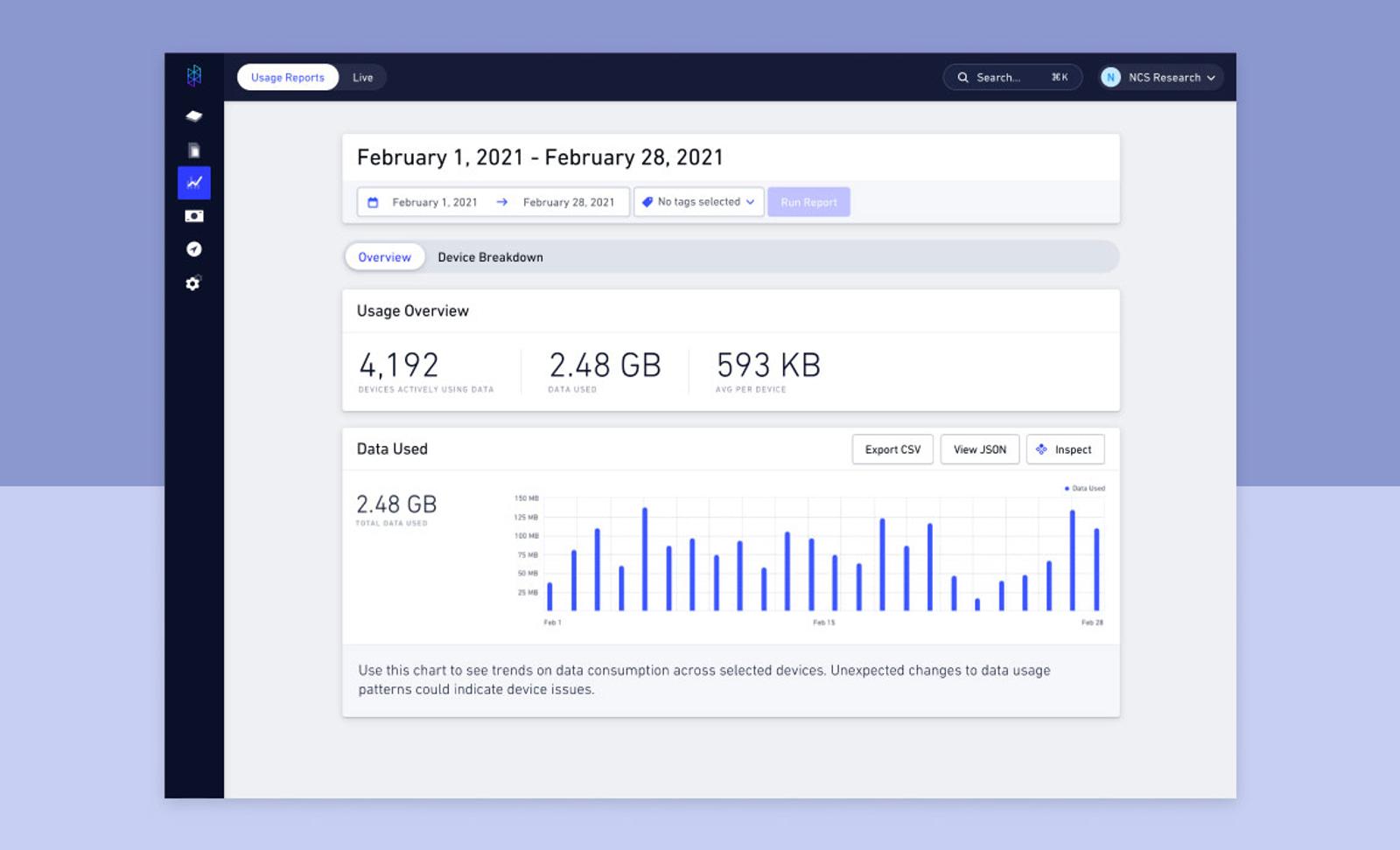Click the first bar at Feb 1

pyautogui.click(x=549, y=596)
